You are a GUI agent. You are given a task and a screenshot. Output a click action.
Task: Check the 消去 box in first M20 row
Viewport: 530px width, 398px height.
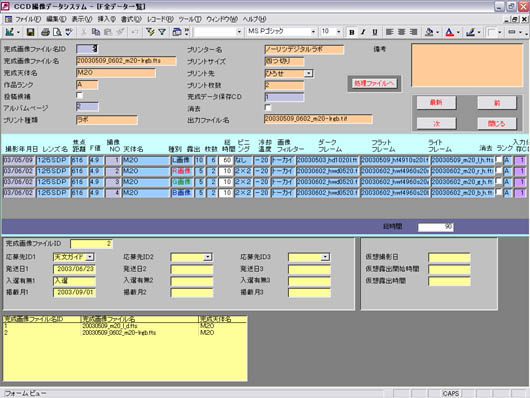[499, 159]
